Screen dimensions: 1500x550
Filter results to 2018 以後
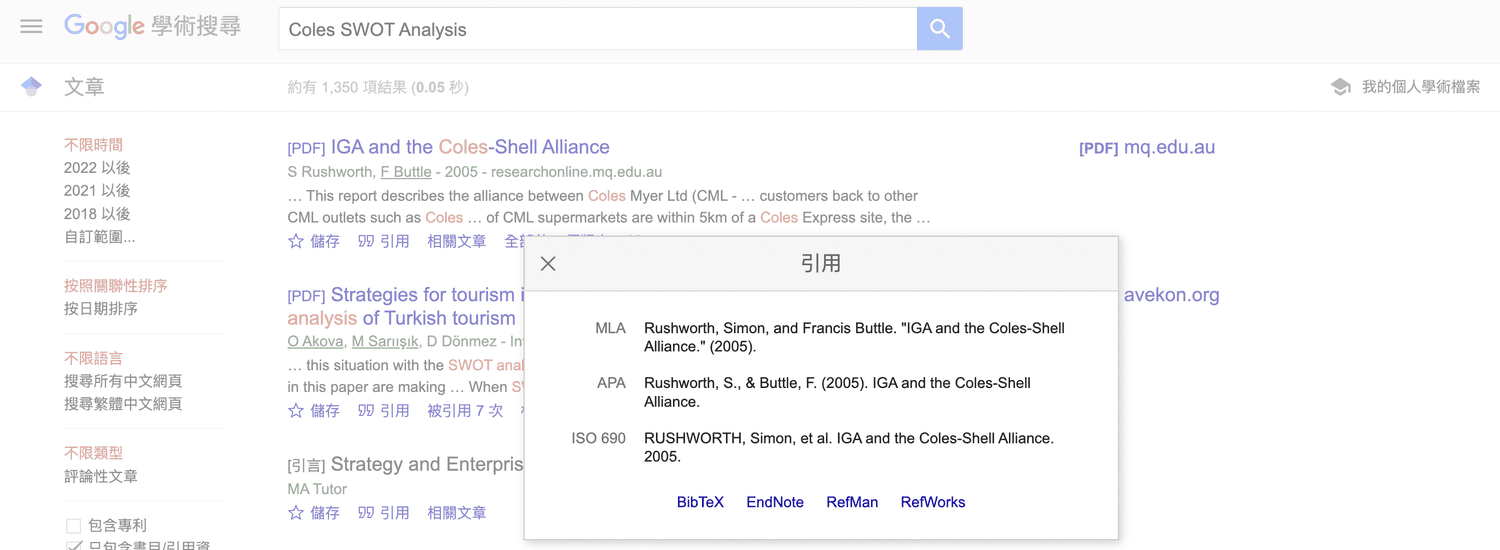[x=97, y=214]
